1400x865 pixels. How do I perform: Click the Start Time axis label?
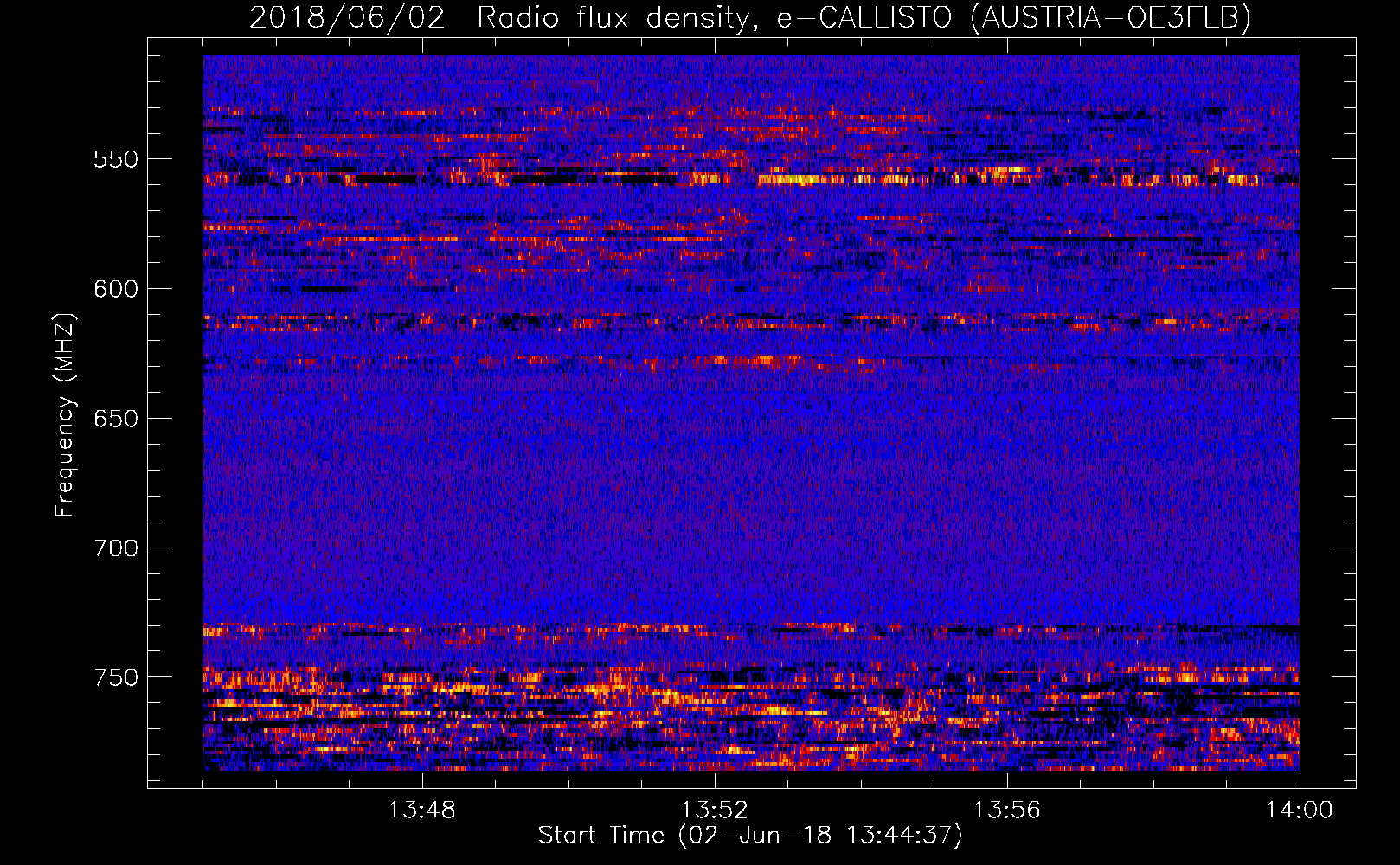[750, 836]
